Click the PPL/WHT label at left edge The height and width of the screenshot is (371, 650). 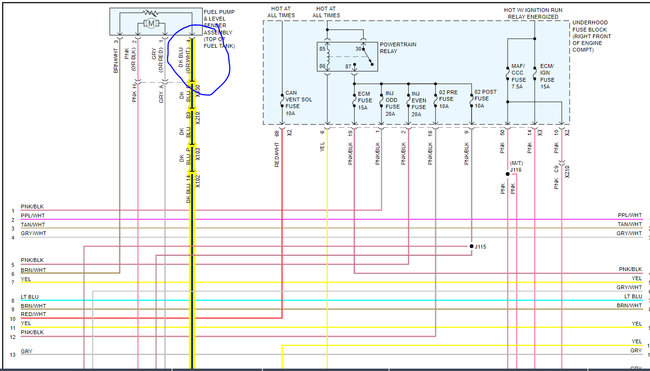click(x=33, y=216)
